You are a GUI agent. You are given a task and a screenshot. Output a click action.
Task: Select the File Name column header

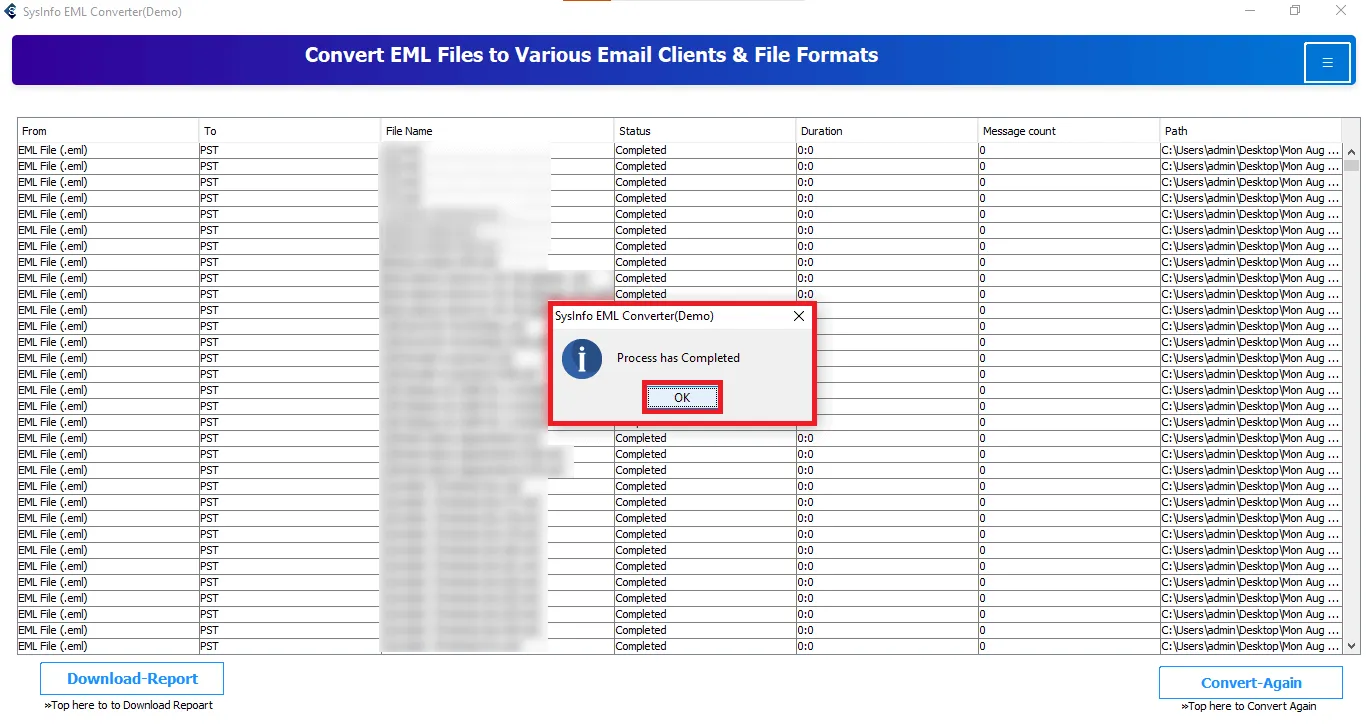[497, 131]
